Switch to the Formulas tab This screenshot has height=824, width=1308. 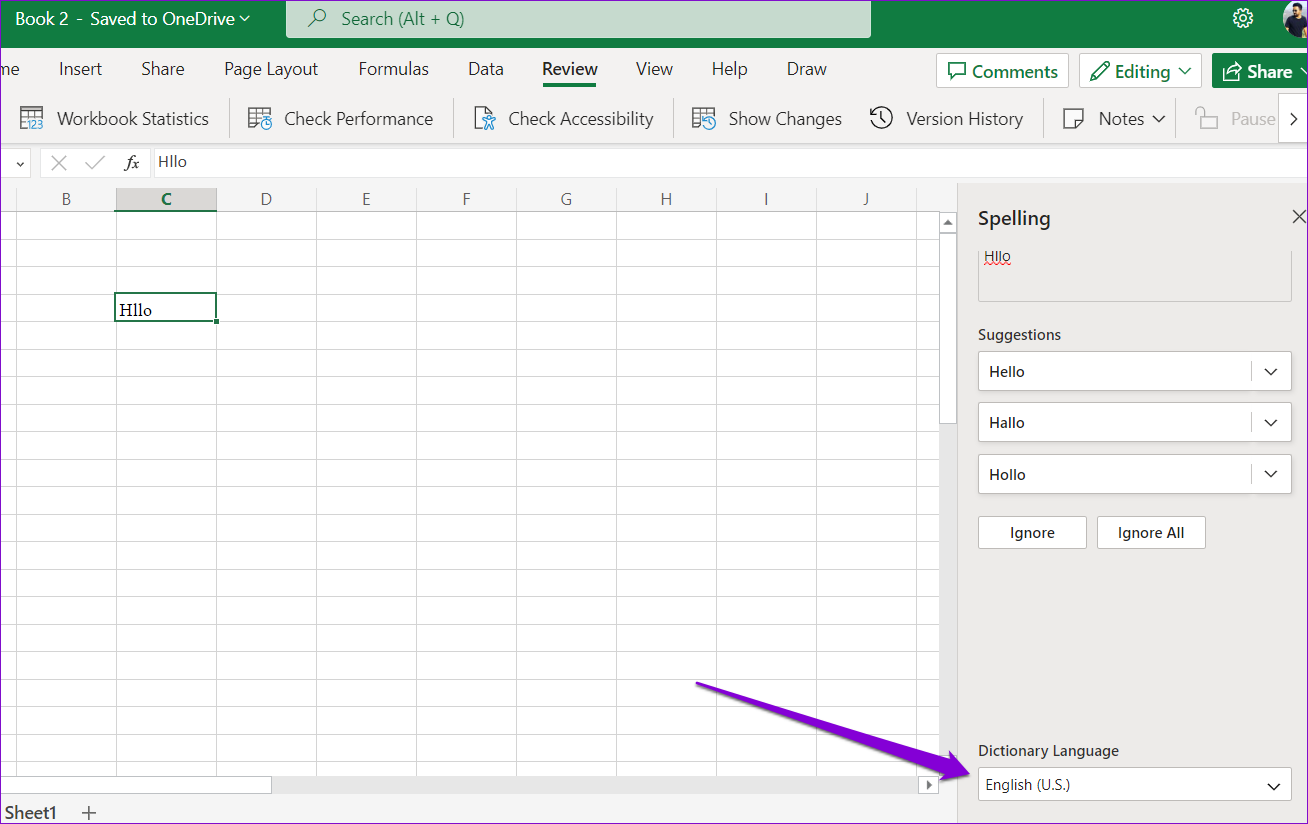[394, 69]
